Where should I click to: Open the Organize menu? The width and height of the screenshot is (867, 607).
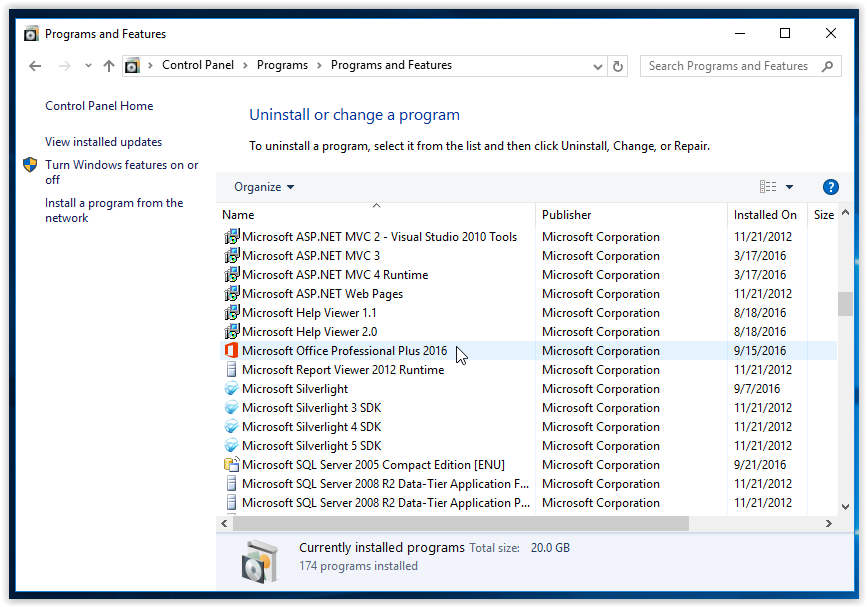coord(264,187)
